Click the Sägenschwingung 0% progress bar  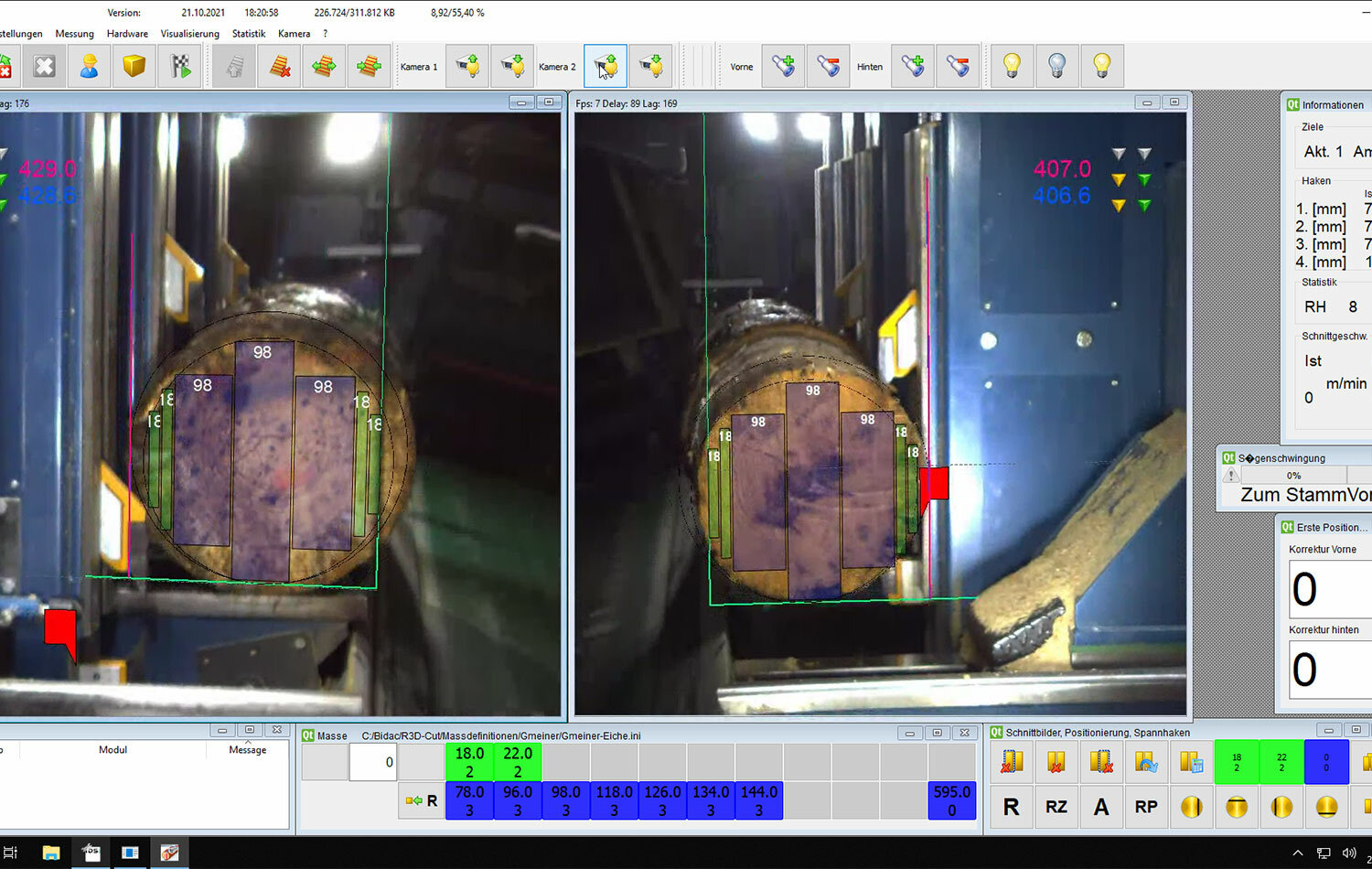pyautogui.click(x=1293, y=475)
